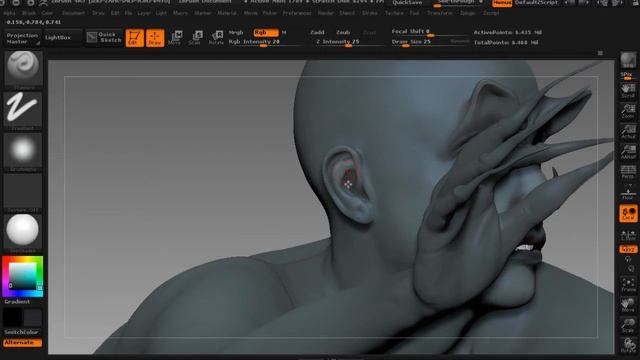Viewport: 640px width, 360px height.
Task: Click the QuickSave button
Action: pyautogui.click(x=408, y=3)
